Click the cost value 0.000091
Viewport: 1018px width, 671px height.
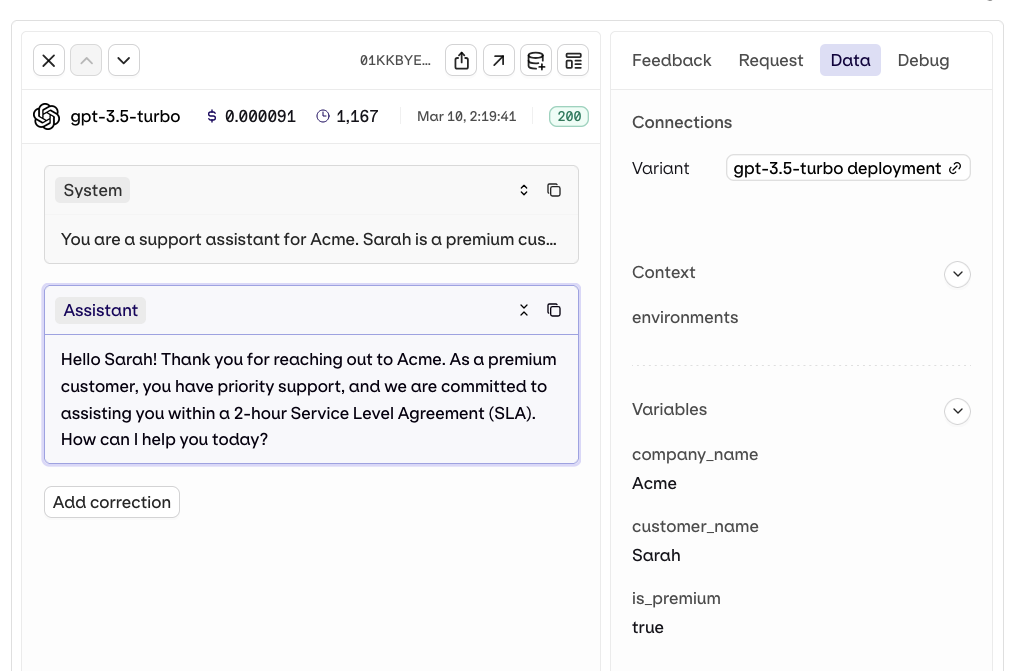(x=260, y=116)
